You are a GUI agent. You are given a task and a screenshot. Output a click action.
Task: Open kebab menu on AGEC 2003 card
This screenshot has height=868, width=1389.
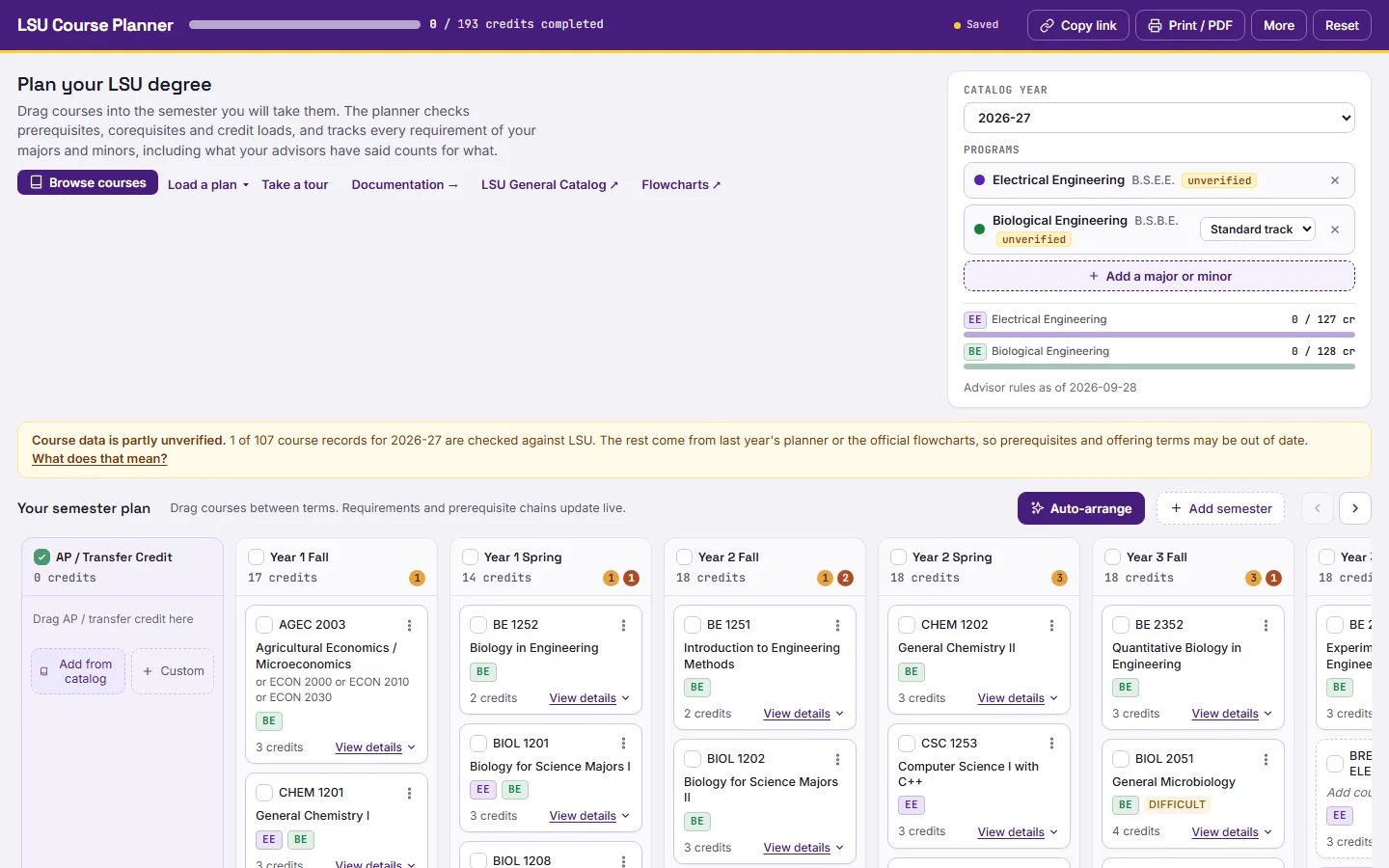[410, 625]
